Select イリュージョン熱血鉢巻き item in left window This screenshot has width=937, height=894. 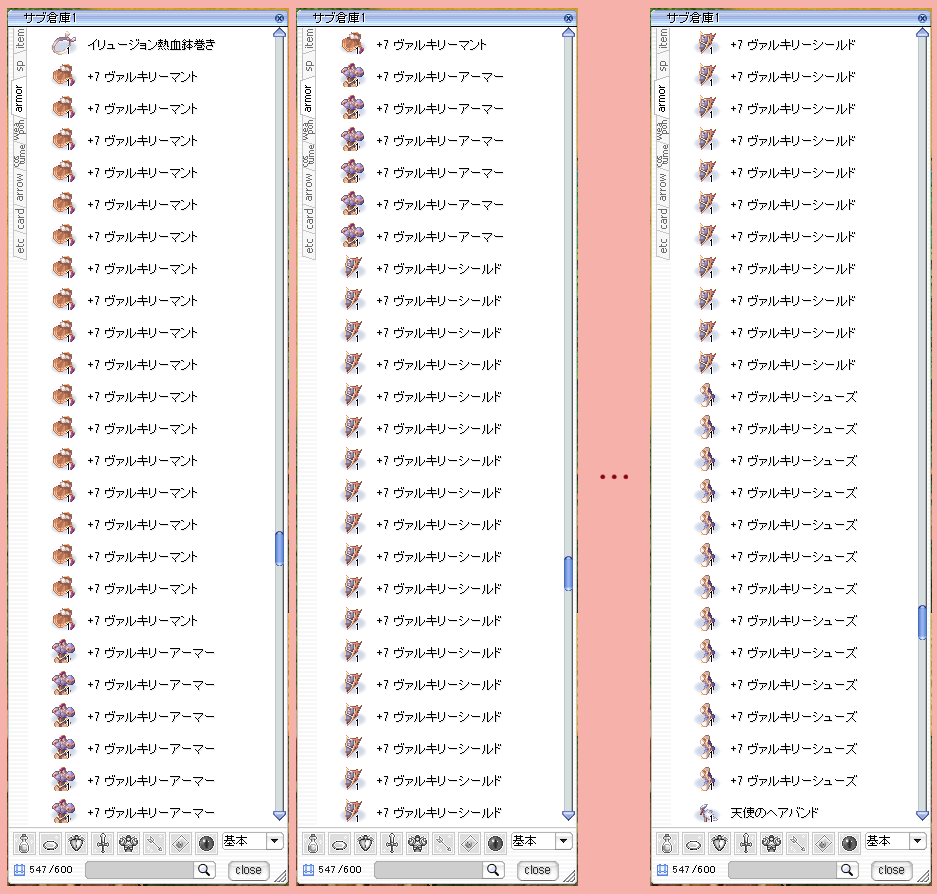pyautogui.click(x=150, y=45)
